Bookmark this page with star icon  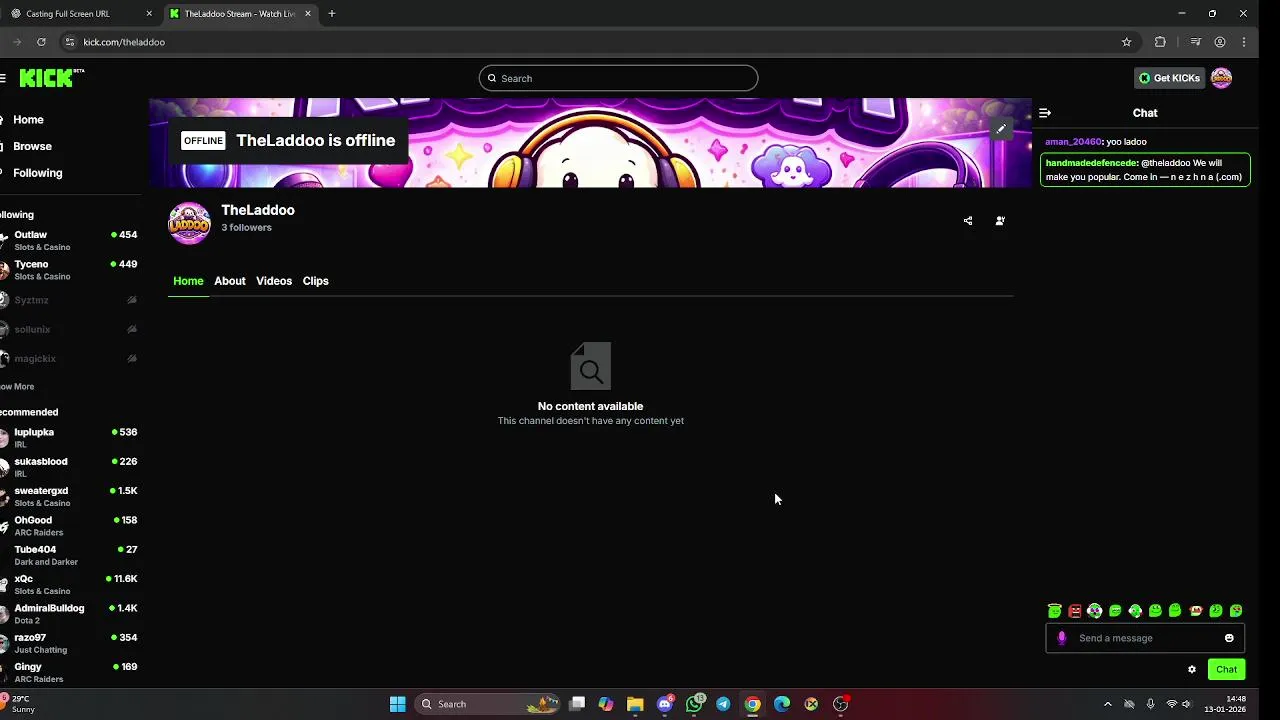pos(1126,42)
